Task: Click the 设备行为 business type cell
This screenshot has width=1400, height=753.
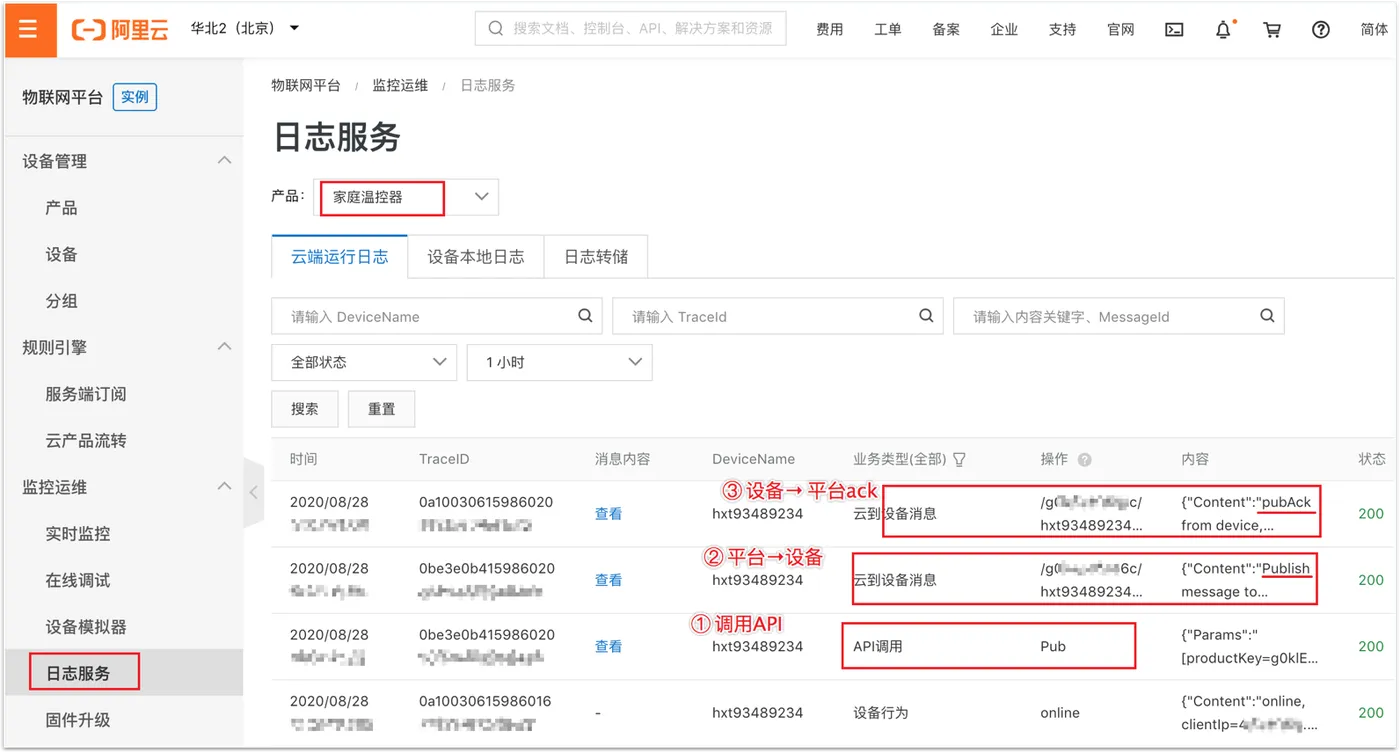Action: (880, 713)
